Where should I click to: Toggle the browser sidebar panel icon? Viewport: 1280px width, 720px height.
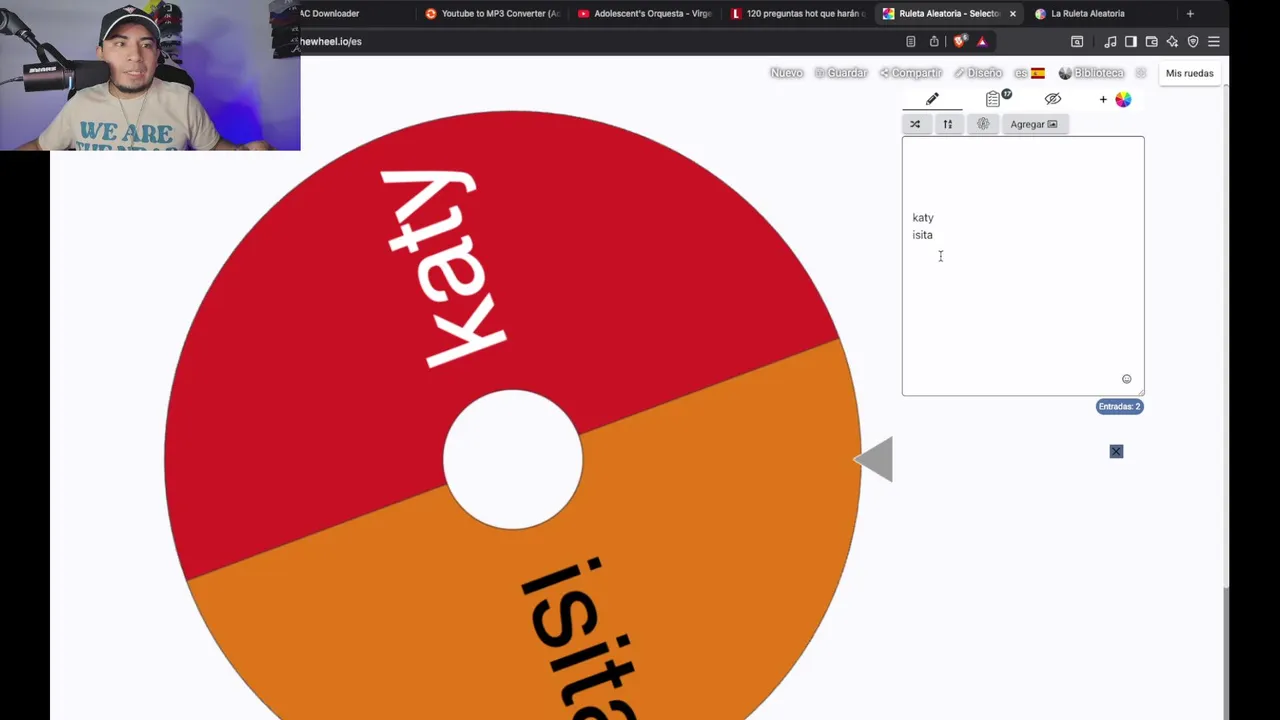(x=1131, y=41)
